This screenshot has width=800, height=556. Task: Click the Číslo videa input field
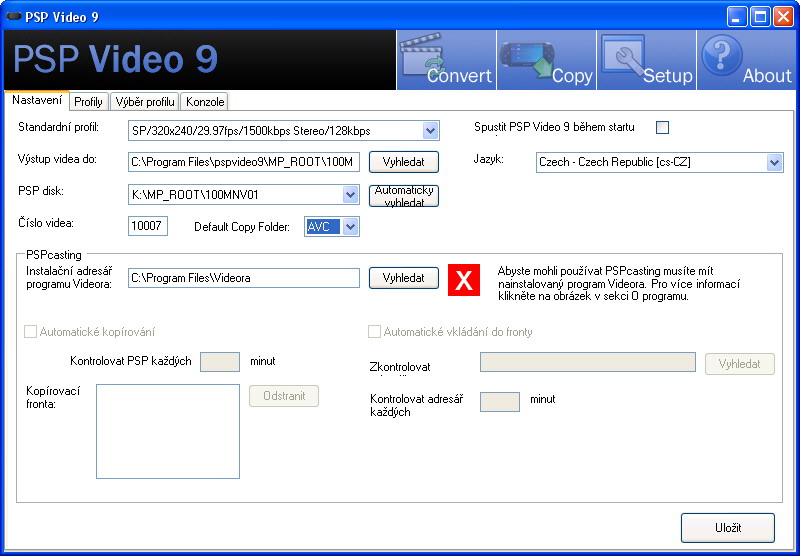point(148,227)
